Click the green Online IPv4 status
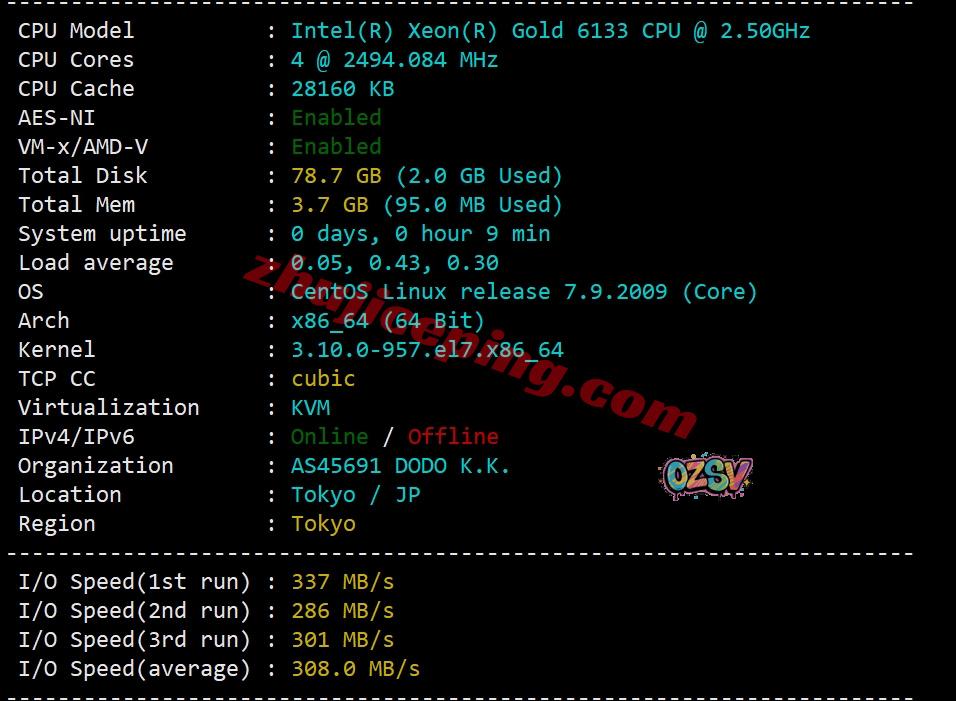 tap(329, 437)
